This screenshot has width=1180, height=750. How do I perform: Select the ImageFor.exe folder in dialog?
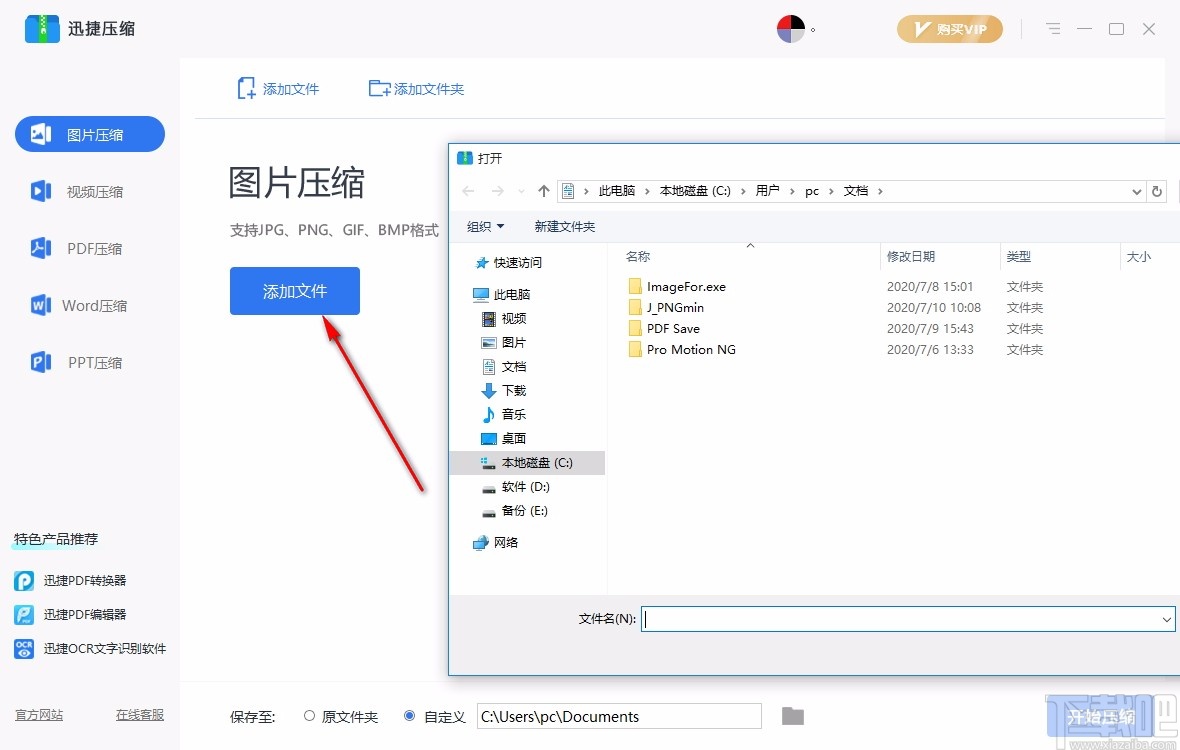[686, 286]
